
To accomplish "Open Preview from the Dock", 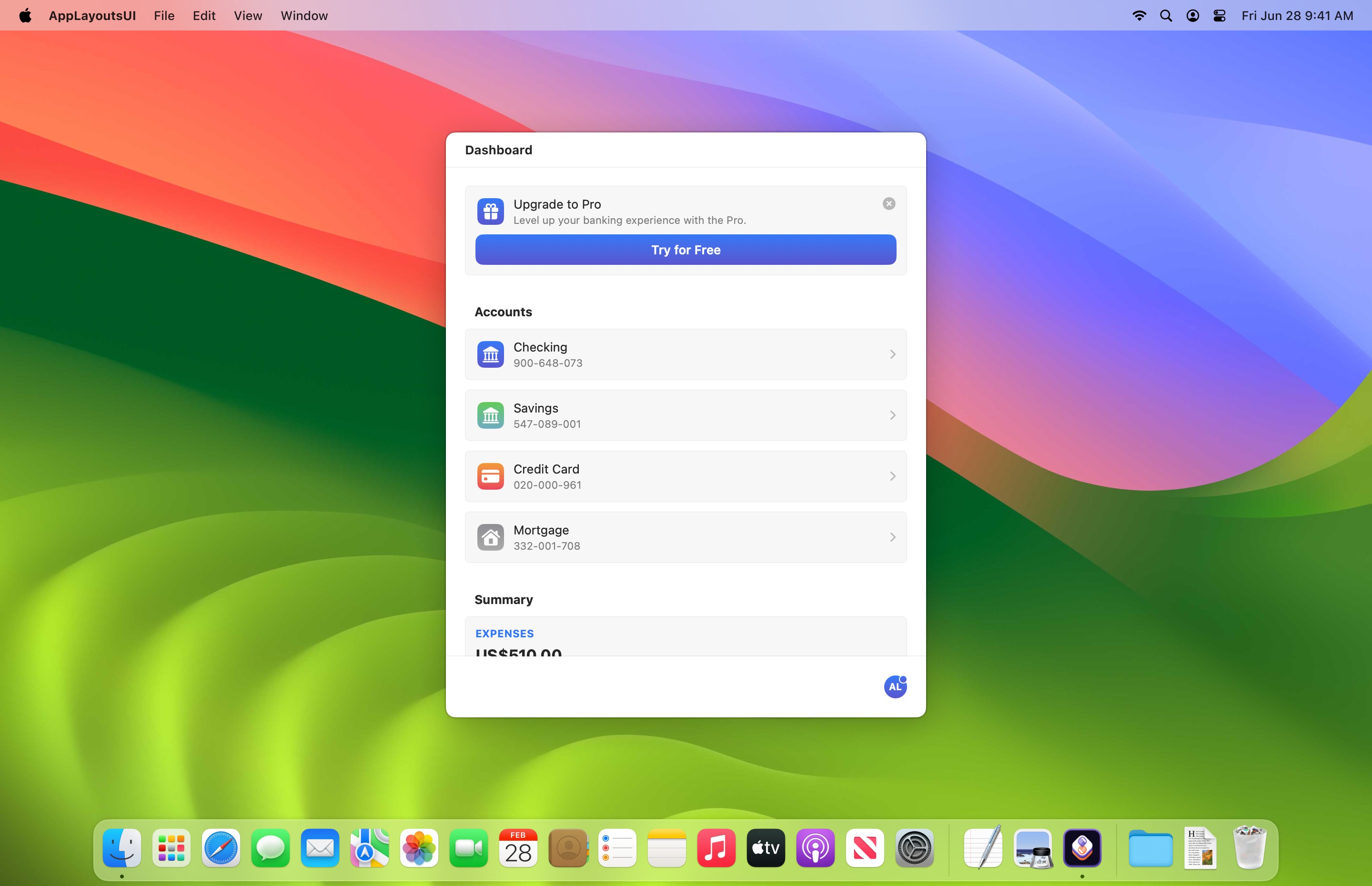I will (1033, 847).
